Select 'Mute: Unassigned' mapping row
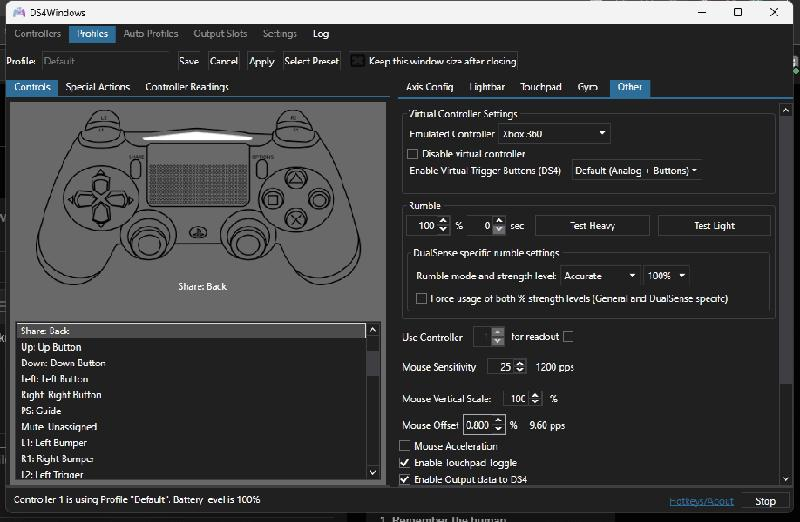Image resolution: width=800 pixels, height=522 pixels. point(191,426)
